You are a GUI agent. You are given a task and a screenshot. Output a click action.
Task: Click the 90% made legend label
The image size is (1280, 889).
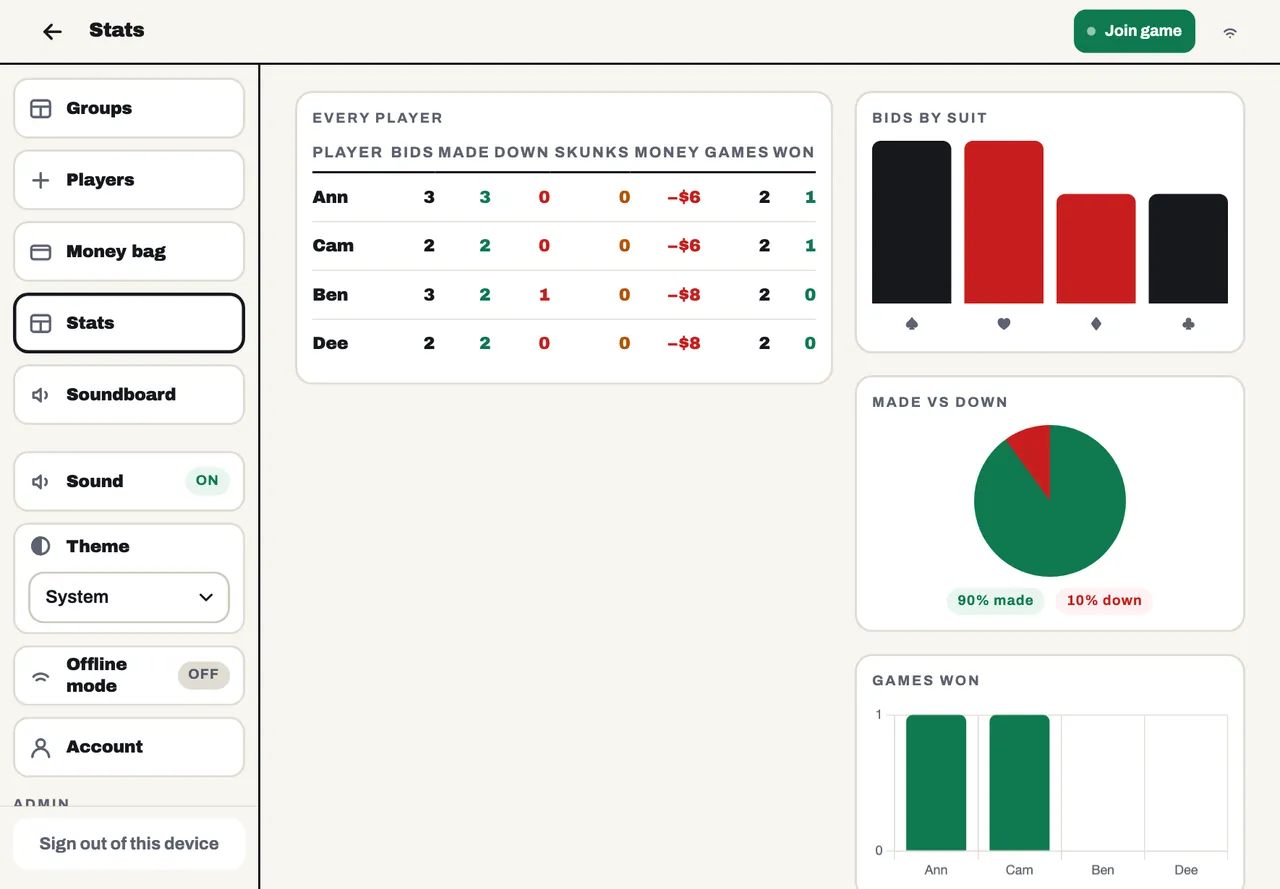point(995,601)
